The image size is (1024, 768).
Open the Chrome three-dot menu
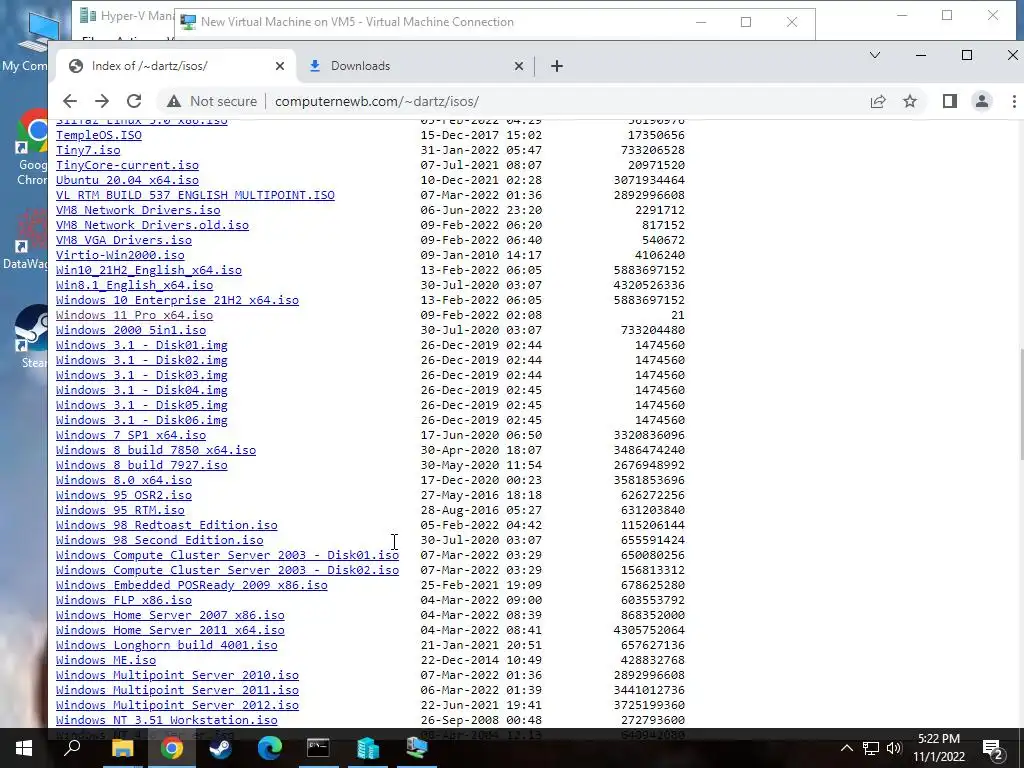(1014, 101)
